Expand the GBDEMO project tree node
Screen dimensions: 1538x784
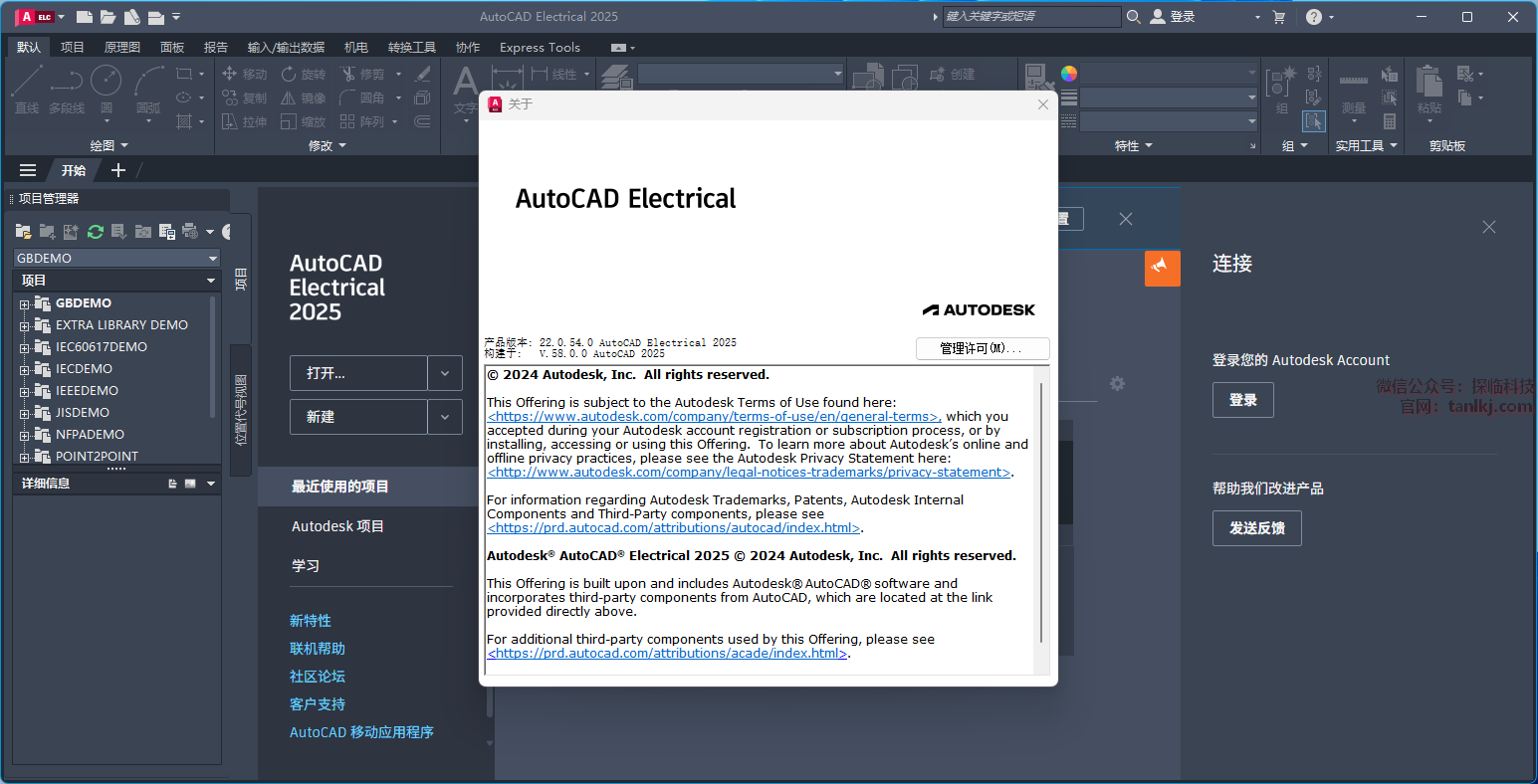pyautogui.click(x=25, y=303)
